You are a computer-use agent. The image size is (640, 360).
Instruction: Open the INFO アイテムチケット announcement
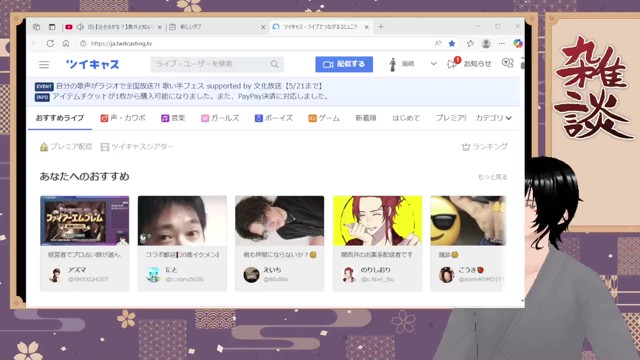click(x=182, y=96)
